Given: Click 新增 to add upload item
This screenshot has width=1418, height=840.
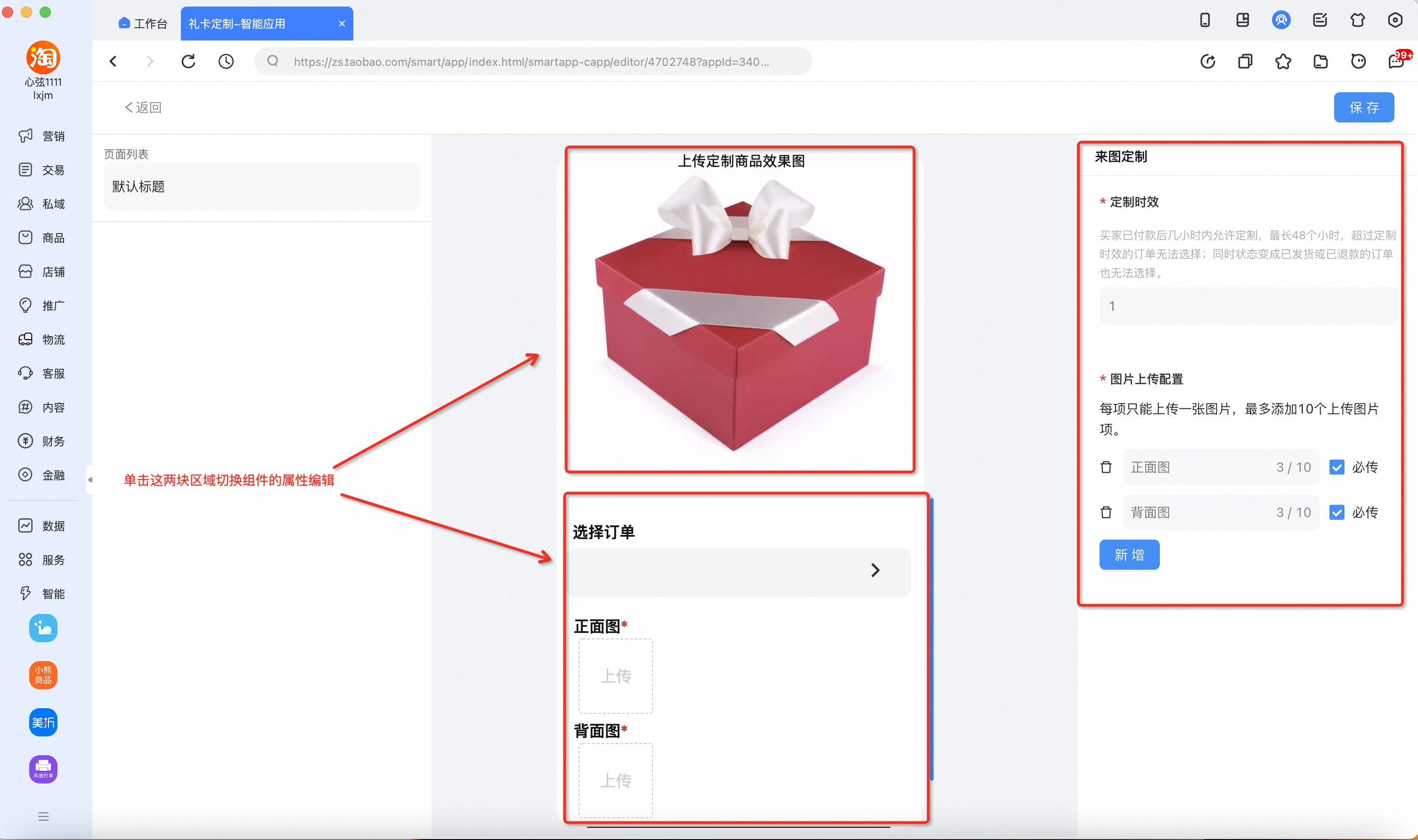Looking at the screenshot, I should coord(1129,555).
